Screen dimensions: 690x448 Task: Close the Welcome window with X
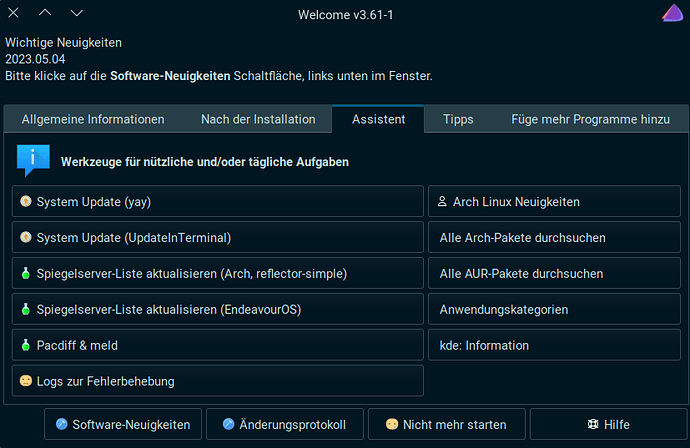pyautogui.click(x=14, y=13)
